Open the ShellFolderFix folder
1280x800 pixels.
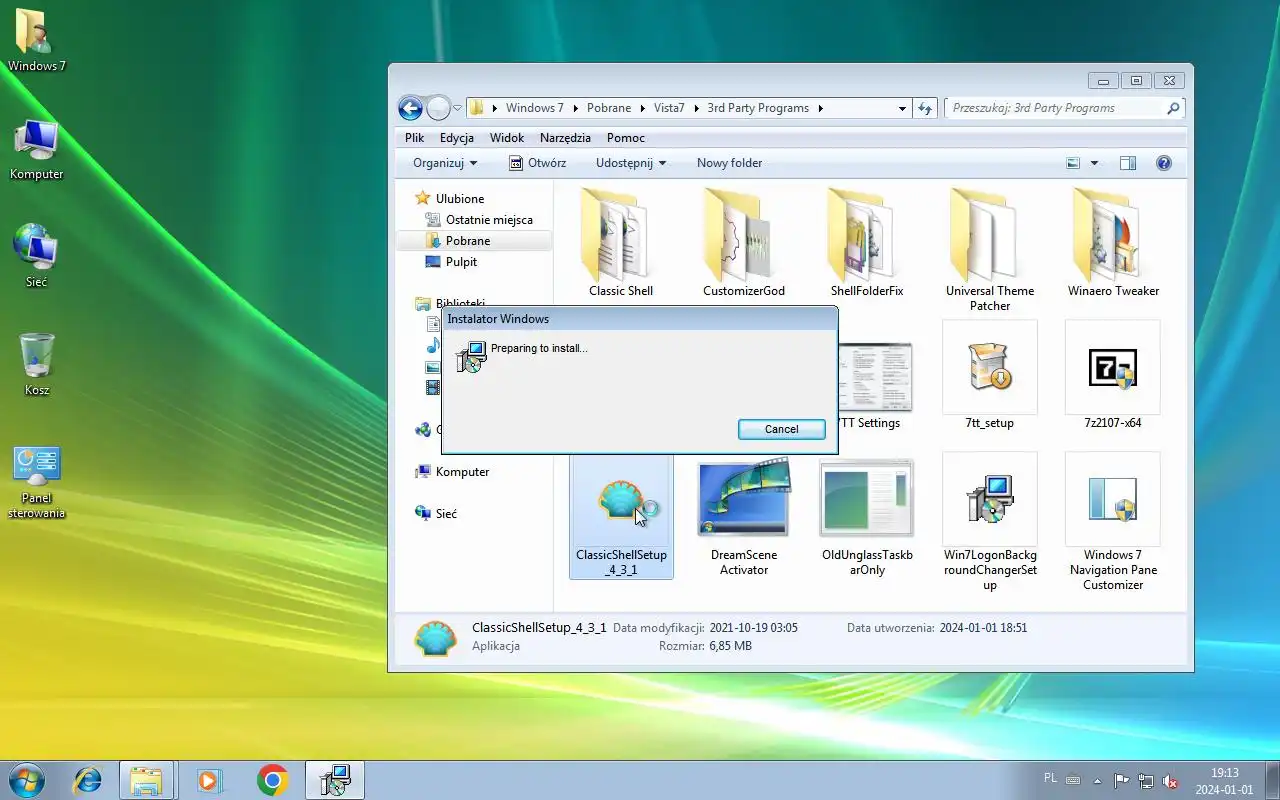867,242
